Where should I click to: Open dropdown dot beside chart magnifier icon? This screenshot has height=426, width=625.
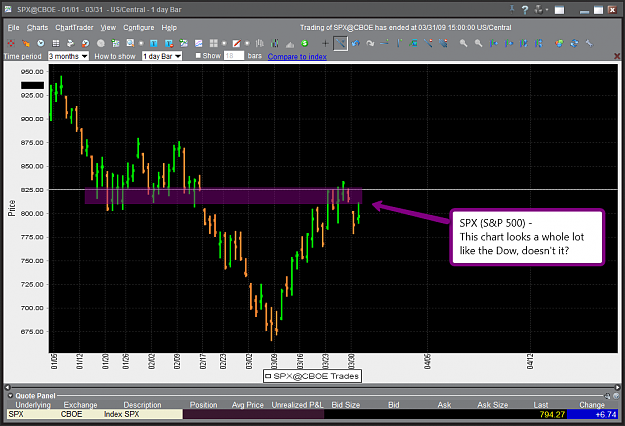[141, 43]
